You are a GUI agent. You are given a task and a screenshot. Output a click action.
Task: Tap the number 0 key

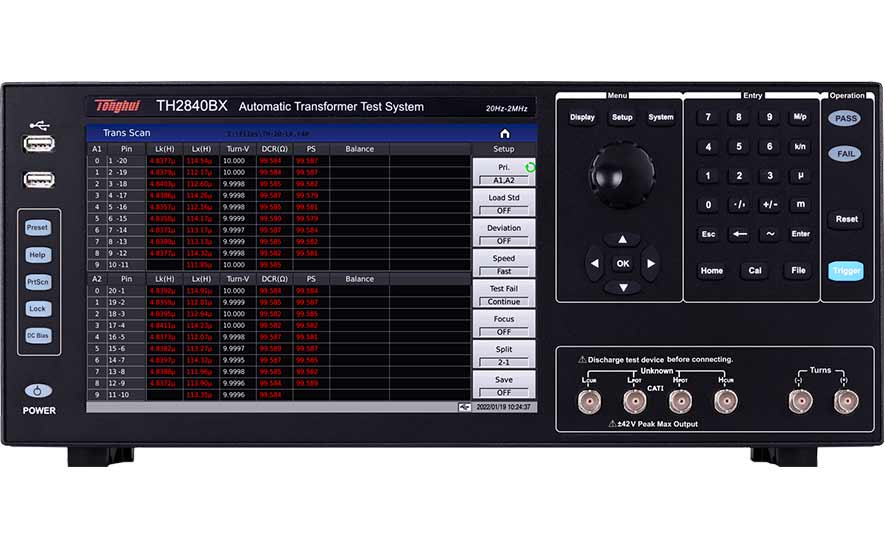coord(708,204)
